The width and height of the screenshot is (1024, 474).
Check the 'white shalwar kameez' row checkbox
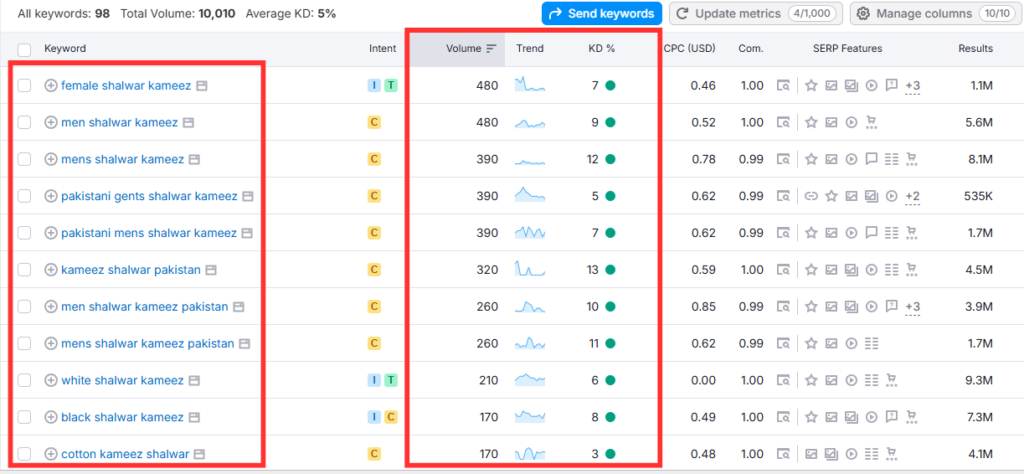(24, 380)
